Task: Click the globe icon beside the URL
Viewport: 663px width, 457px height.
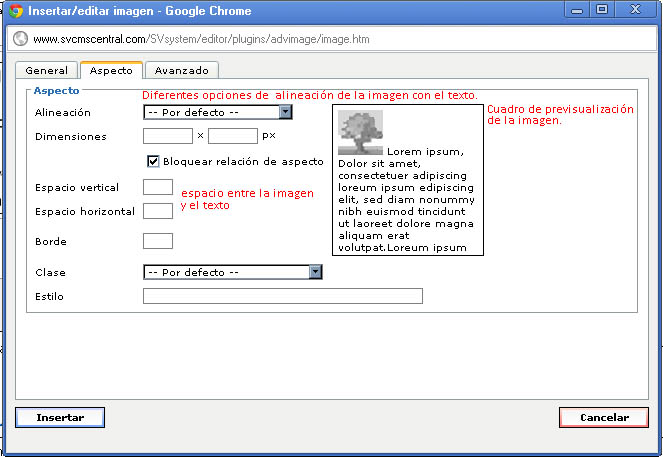Action: point(19,42)
